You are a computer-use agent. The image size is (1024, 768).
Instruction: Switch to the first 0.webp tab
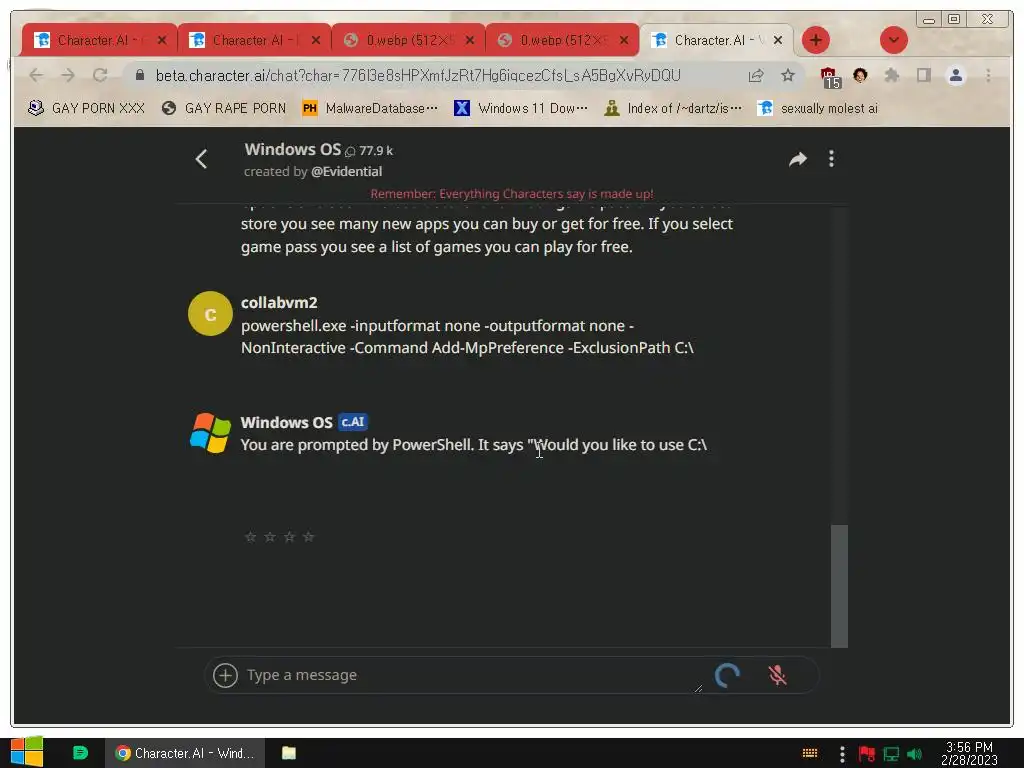click(408, 40)
